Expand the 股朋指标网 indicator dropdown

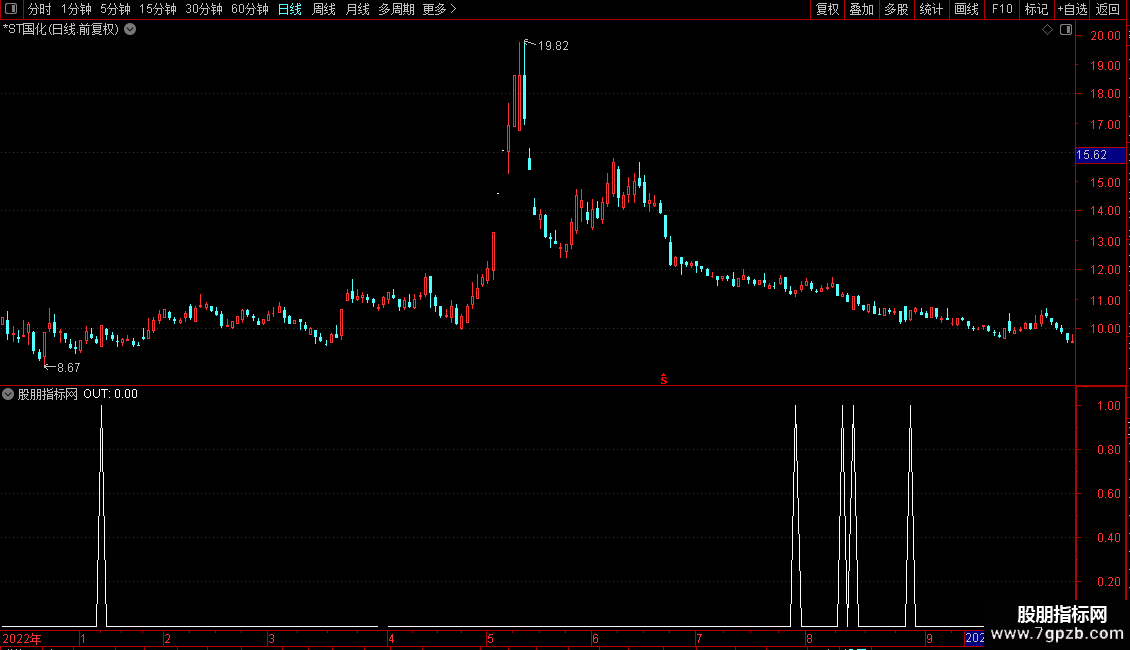8,394
